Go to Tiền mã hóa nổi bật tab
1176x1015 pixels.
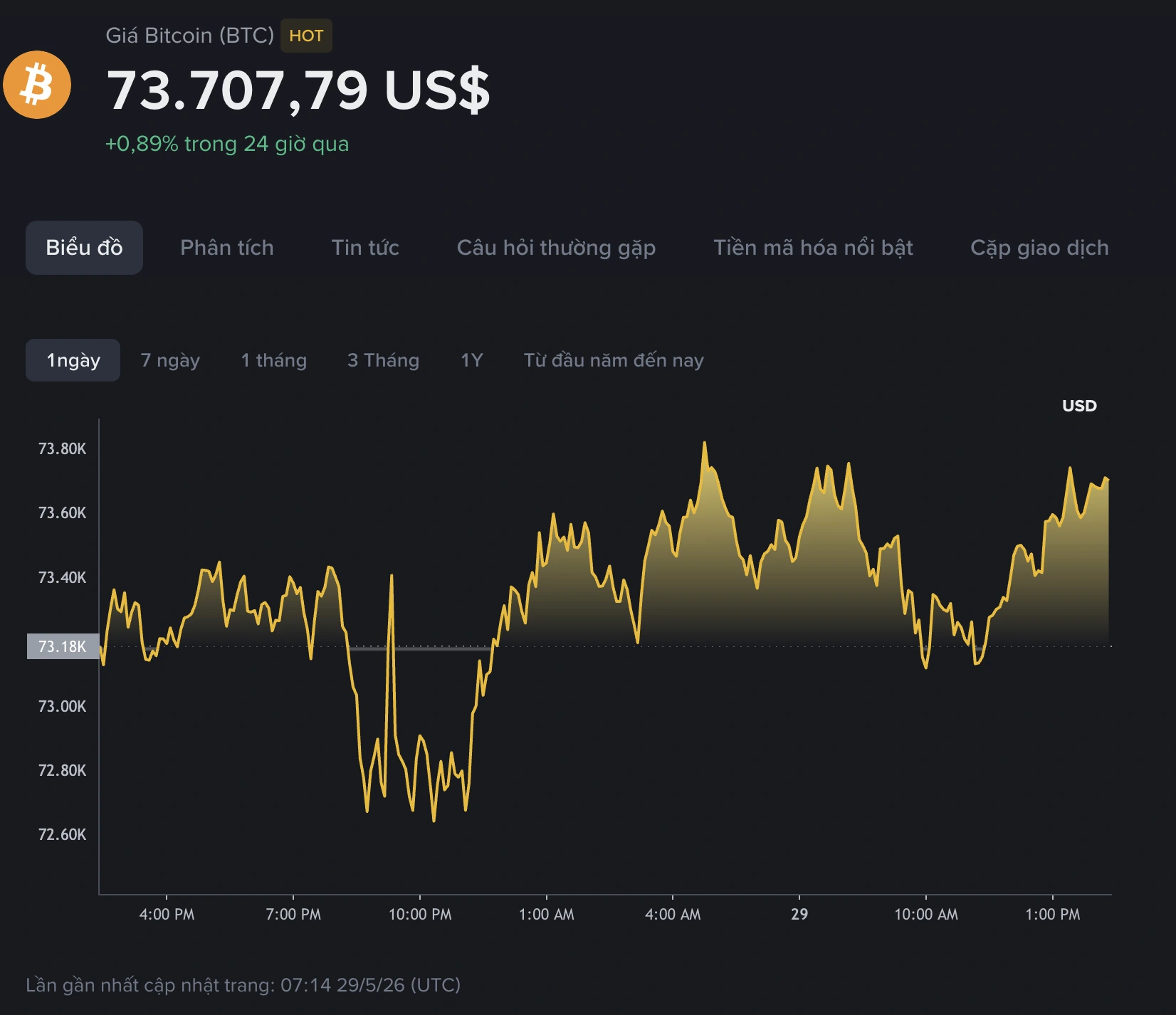(x=813, y=248)
